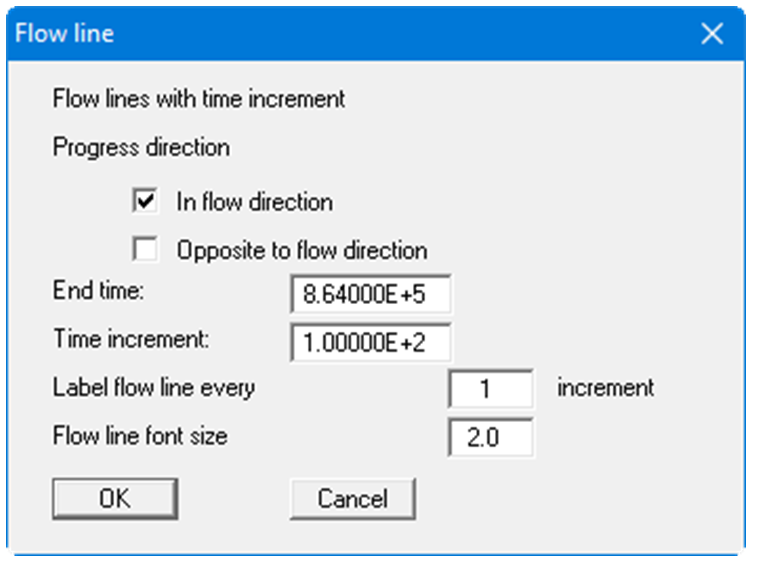Click the Flow line font size field
The image size is (772, 579).
click(489, 438)
